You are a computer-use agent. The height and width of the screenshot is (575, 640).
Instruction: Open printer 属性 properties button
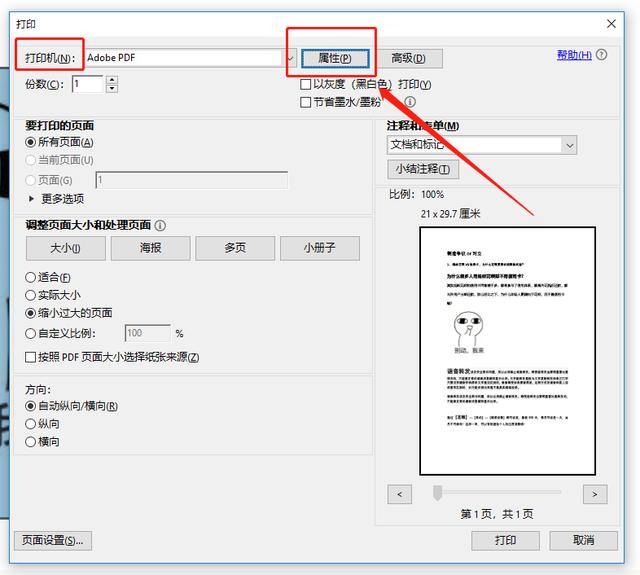pos(335,58)
